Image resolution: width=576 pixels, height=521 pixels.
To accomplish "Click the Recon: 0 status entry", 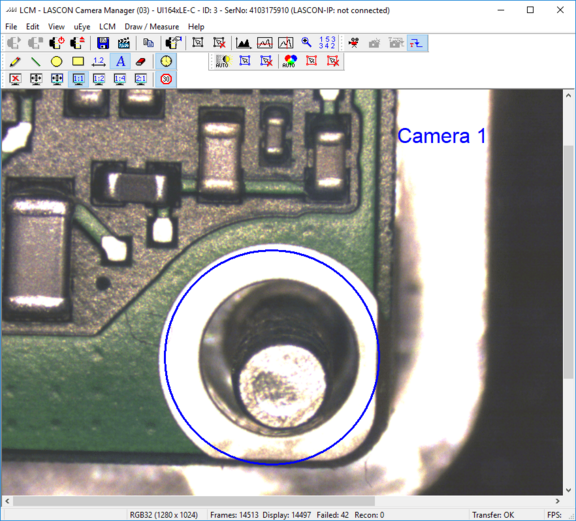I will (369, 515).
